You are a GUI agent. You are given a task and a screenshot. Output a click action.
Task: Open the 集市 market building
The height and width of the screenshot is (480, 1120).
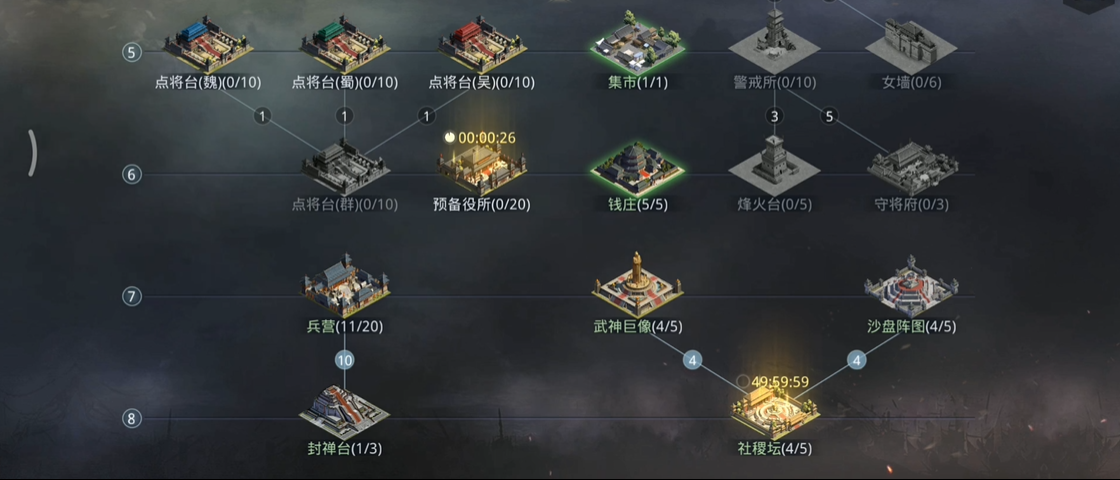click(x=637, y=41)
